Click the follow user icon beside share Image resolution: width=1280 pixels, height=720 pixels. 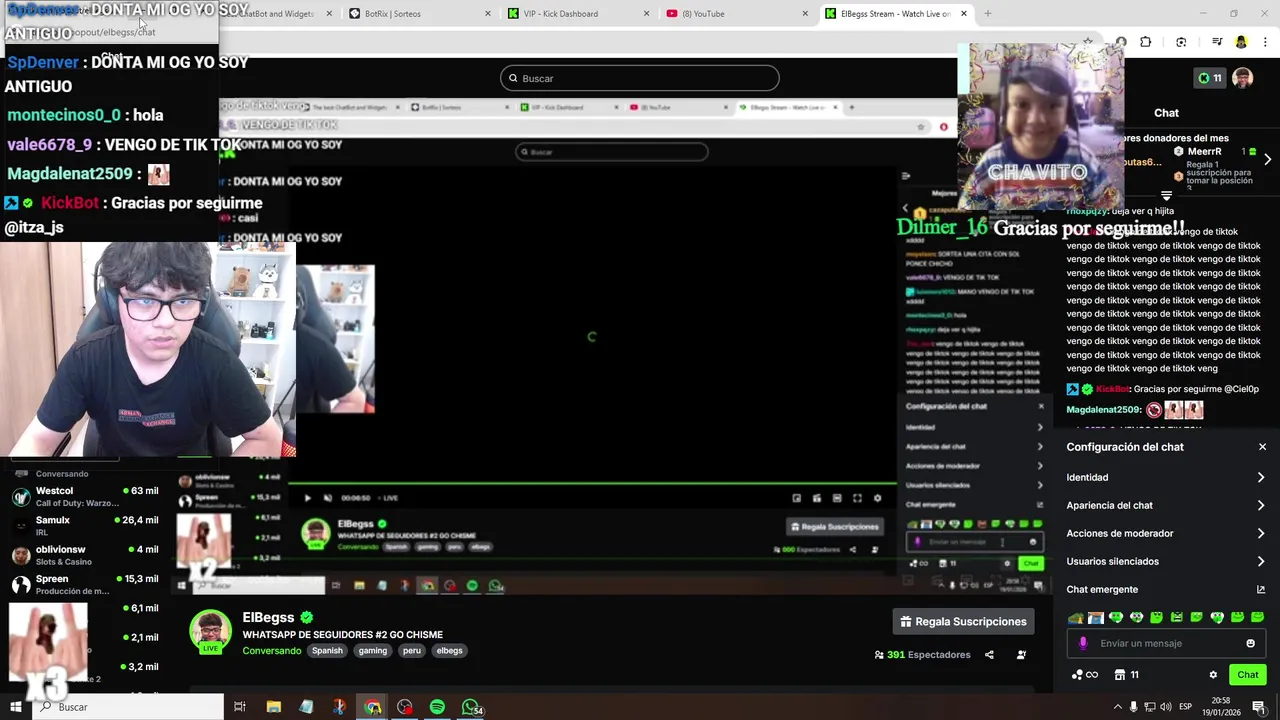coord(1021,655)
